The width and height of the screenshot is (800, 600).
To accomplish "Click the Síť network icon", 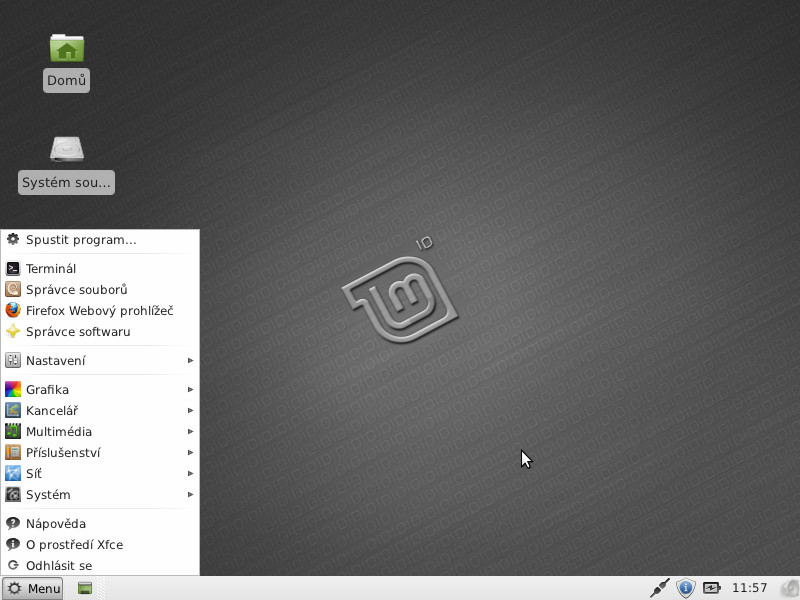I will pyautogui.click(x=13, y=473).
